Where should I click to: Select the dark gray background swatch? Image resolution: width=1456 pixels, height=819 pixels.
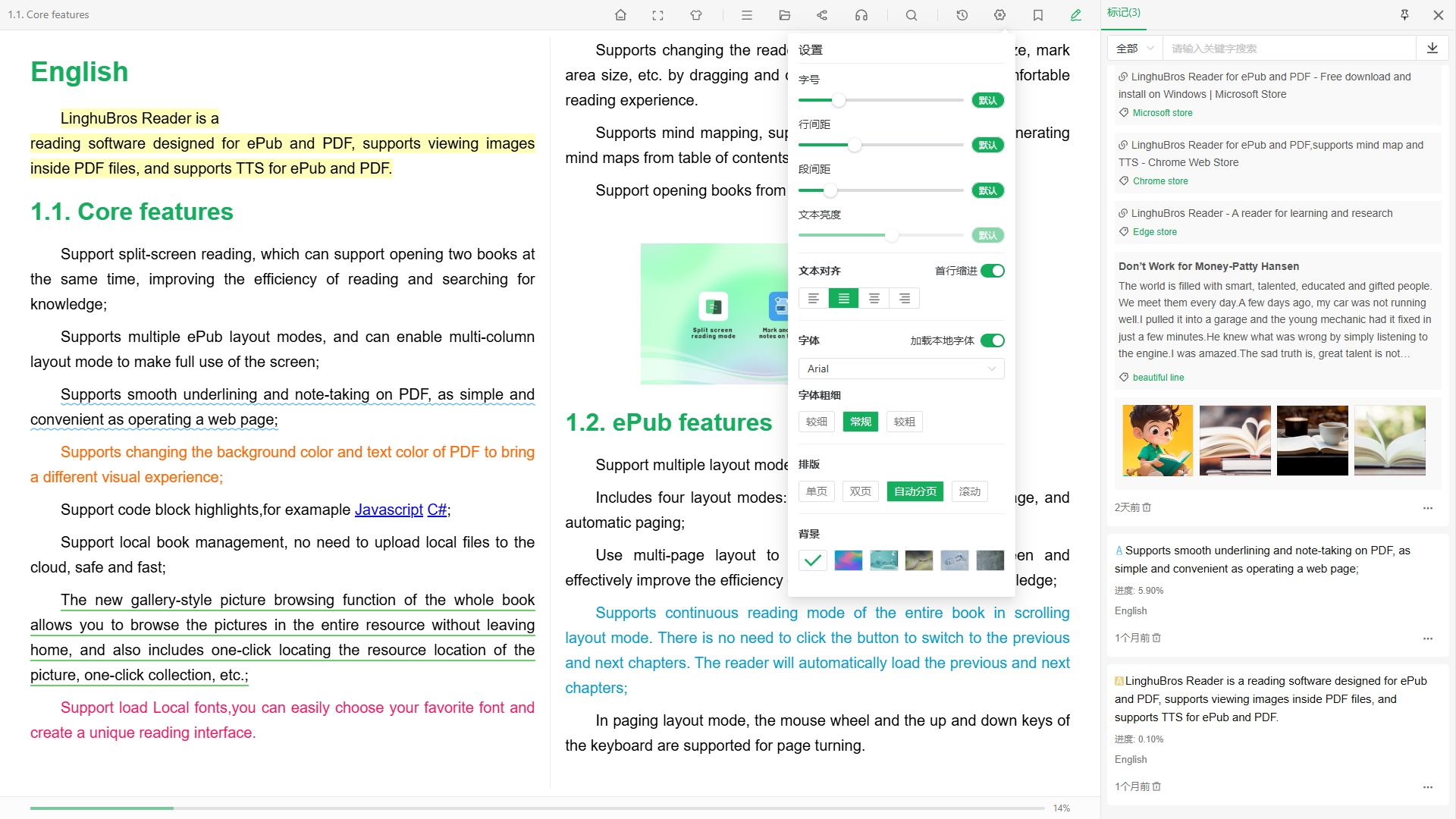990,560
